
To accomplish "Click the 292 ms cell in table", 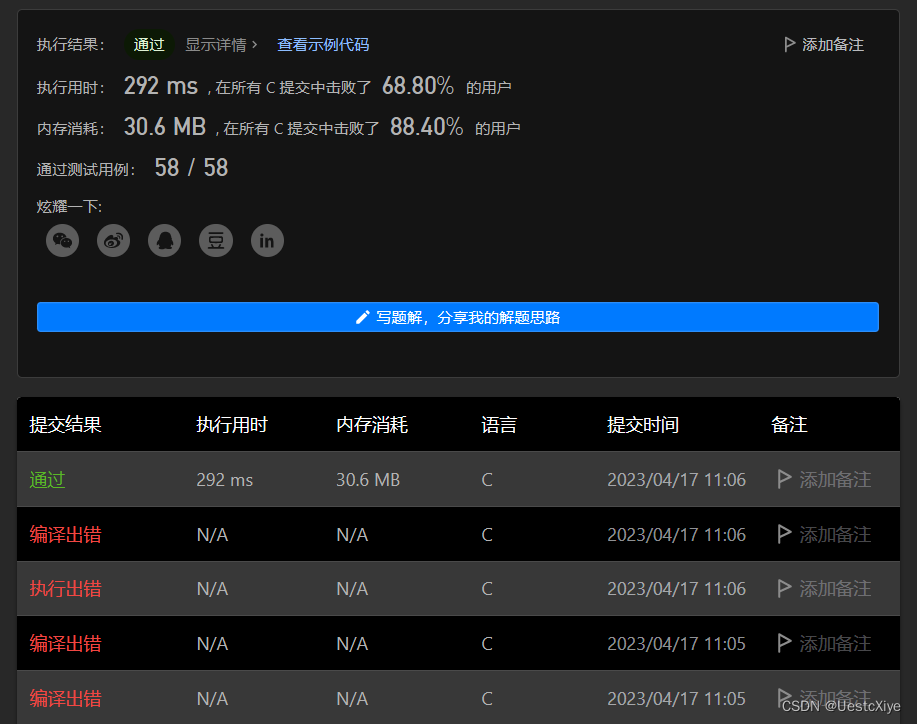I will pos(225,480).
